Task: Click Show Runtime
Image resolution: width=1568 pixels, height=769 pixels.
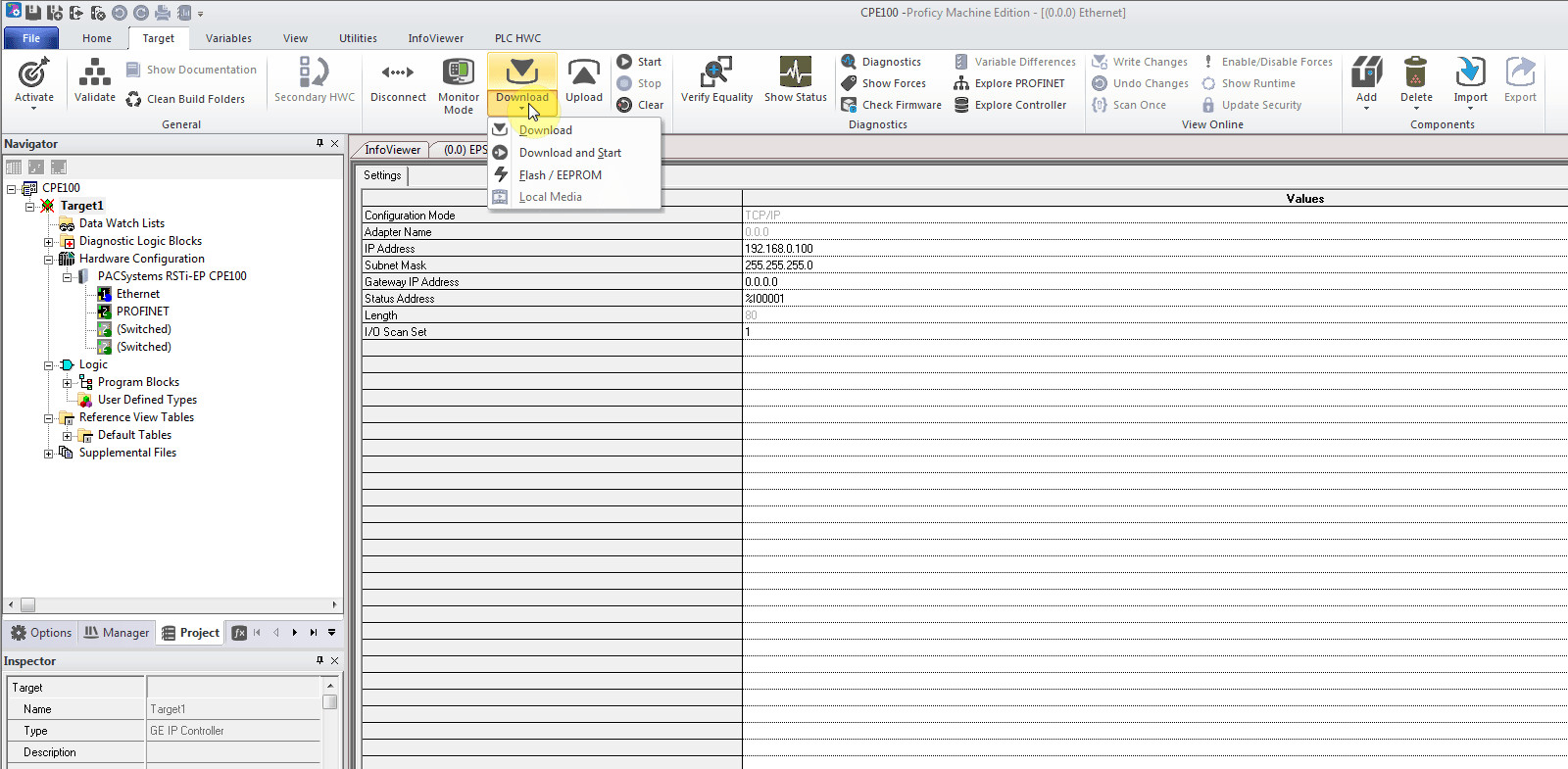Action: coord(1249,83)
